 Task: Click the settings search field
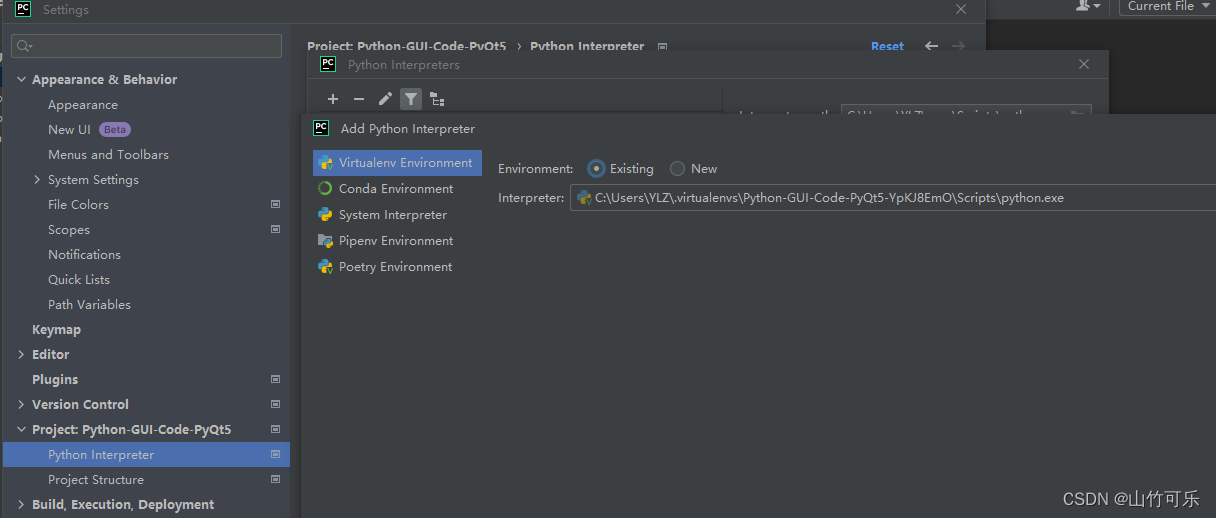(x=147, y=46)
